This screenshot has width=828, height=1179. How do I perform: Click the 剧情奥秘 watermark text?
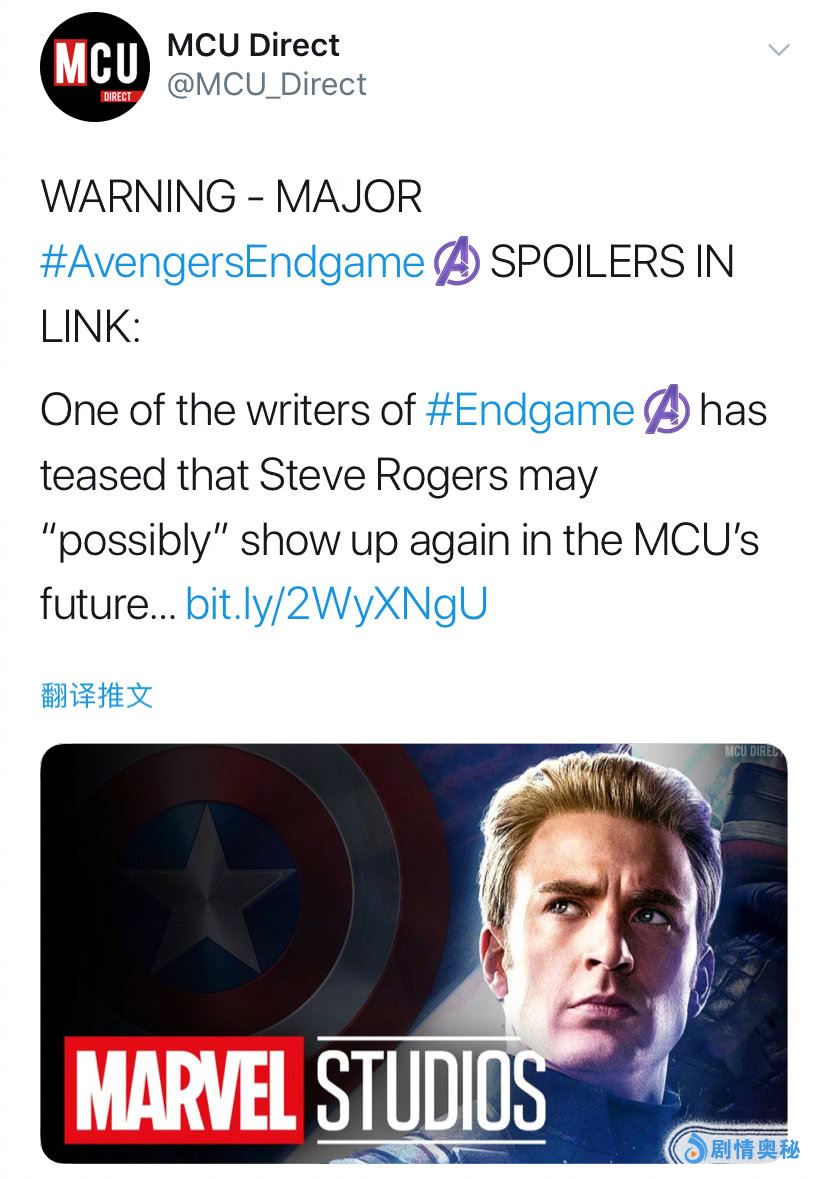point(754,1150)
